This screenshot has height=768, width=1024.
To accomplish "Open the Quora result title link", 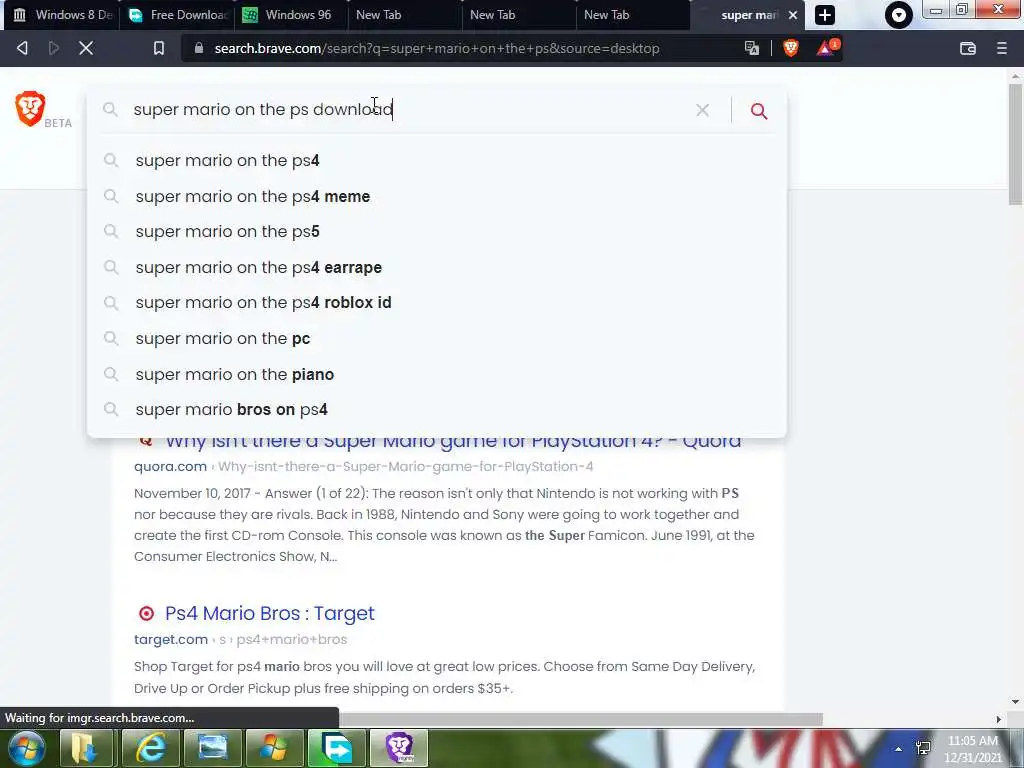I will point(453,443).
